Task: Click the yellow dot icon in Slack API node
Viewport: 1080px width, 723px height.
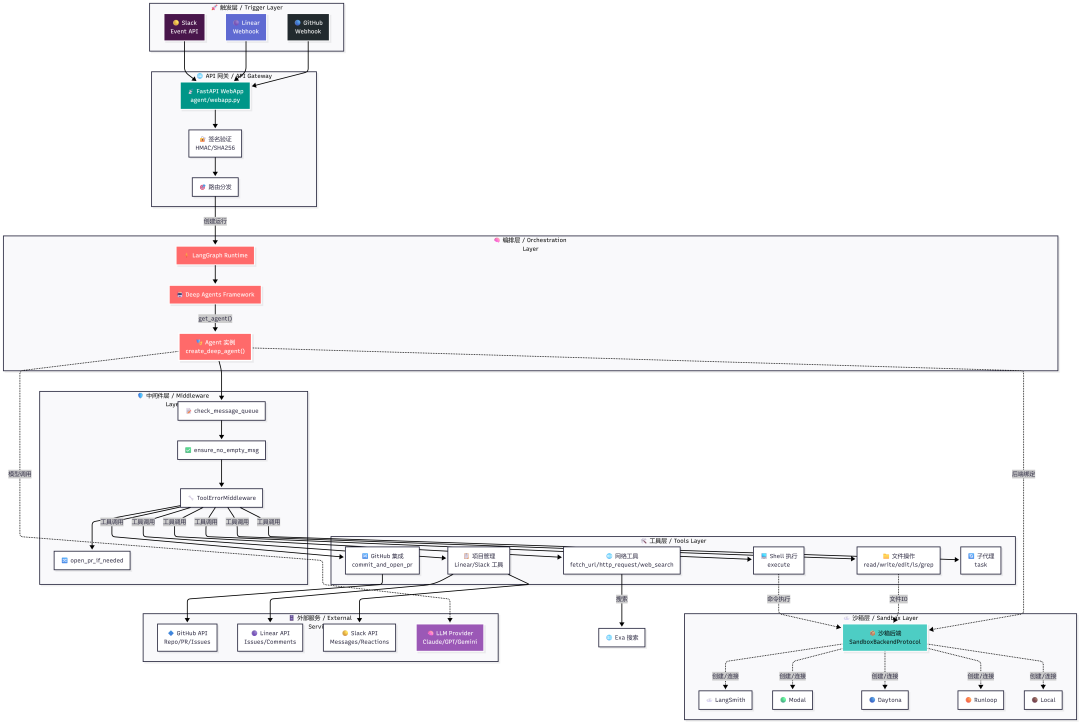Action: [x=345, y=633]
